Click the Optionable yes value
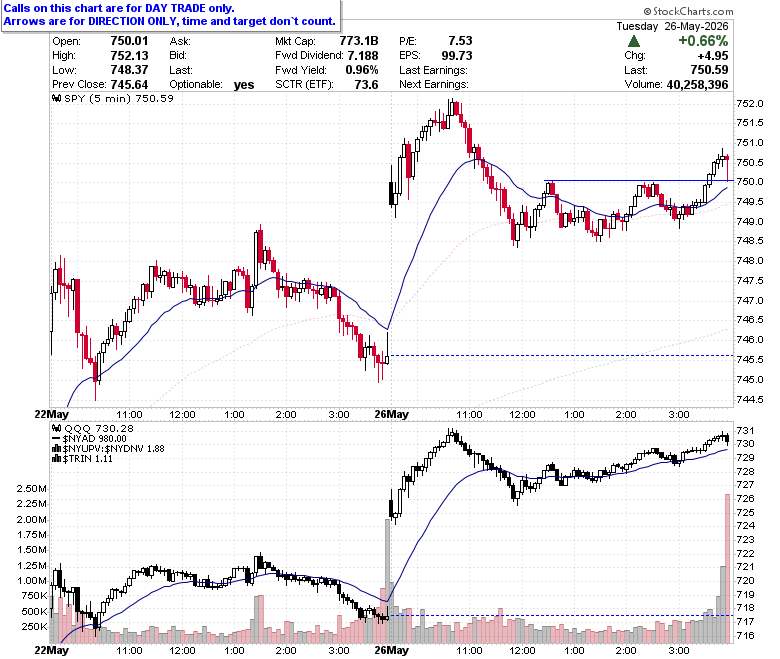This screenshot has height=659, width=780. [244, 85]
